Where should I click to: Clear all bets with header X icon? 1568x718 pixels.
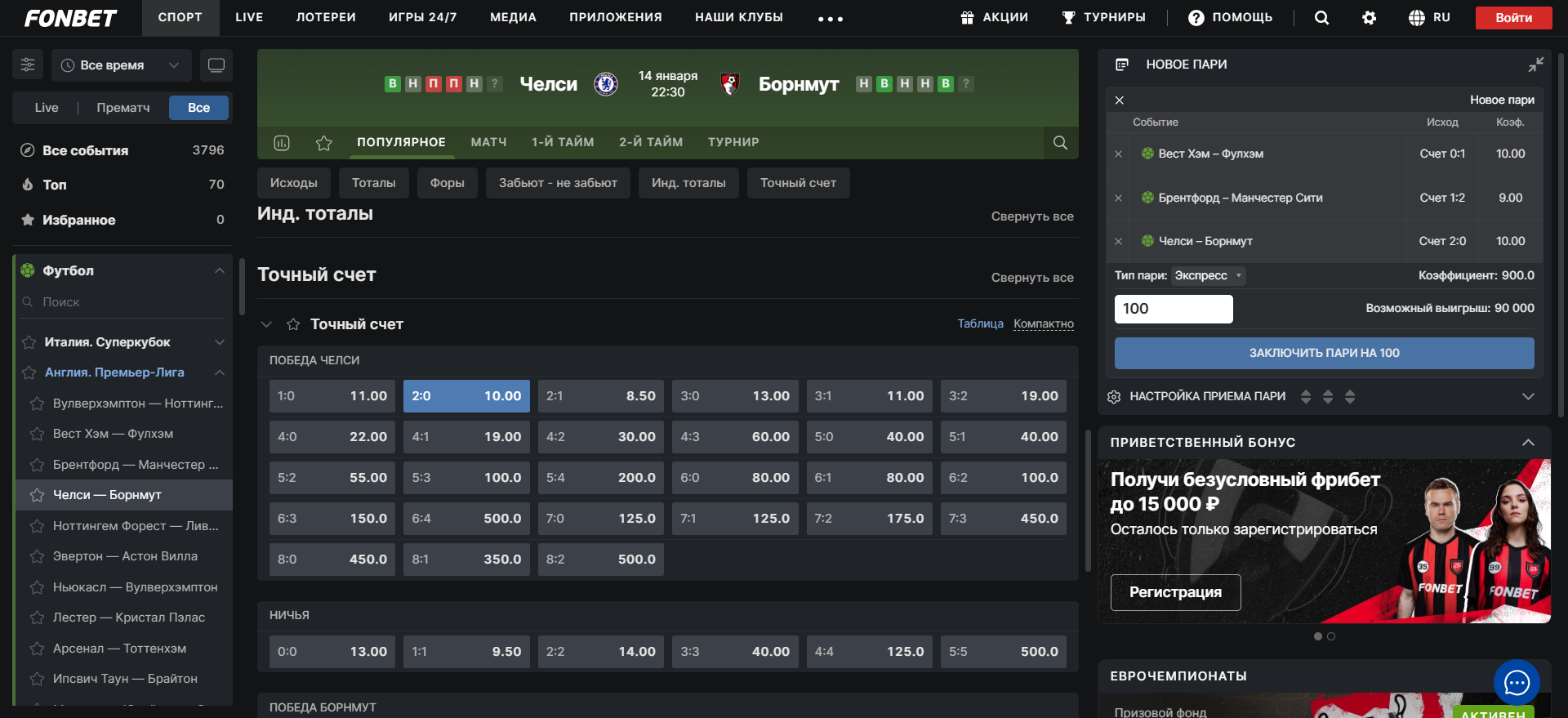pyautogui.click(x=1120, y=100)
